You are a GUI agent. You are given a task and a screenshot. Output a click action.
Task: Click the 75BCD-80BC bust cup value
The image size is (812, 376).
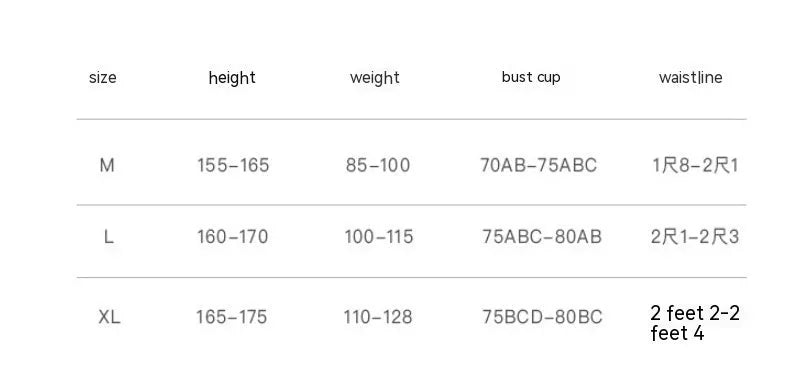tap(542, 317)
